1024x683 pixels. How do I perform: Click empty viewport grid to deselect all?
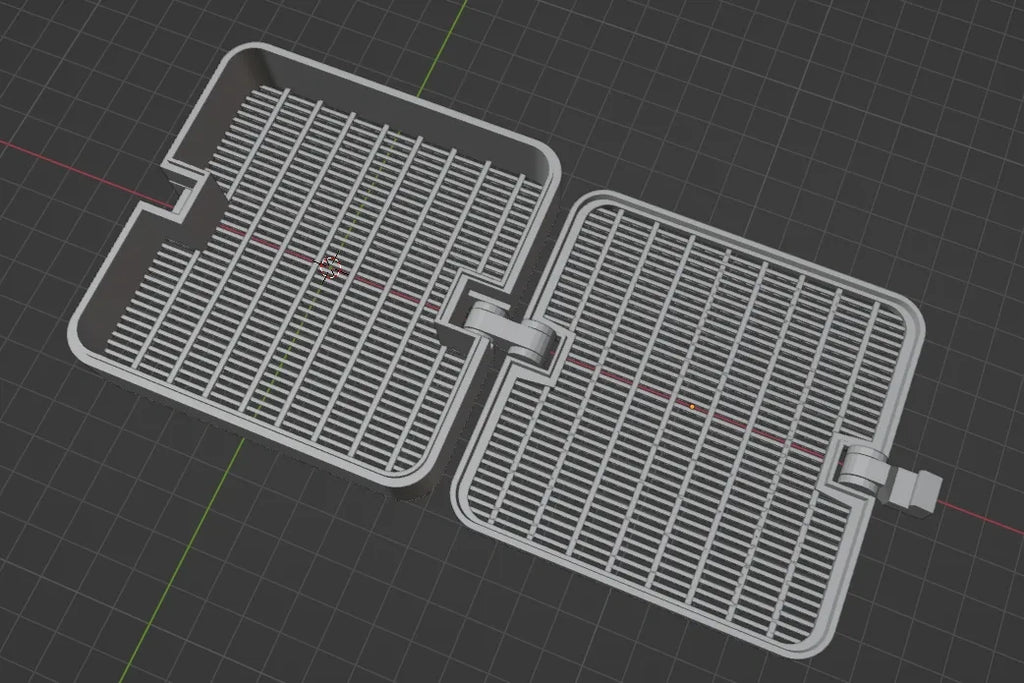pyautogui.click(x=784, y=98)
